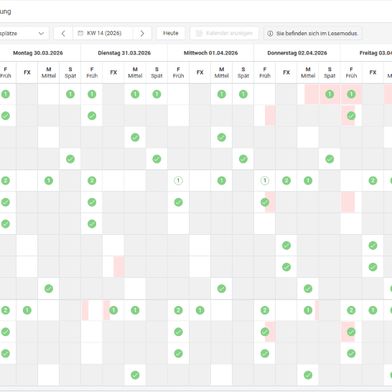Go to next calendar week
392x392 pixels.
click(142, 33)
